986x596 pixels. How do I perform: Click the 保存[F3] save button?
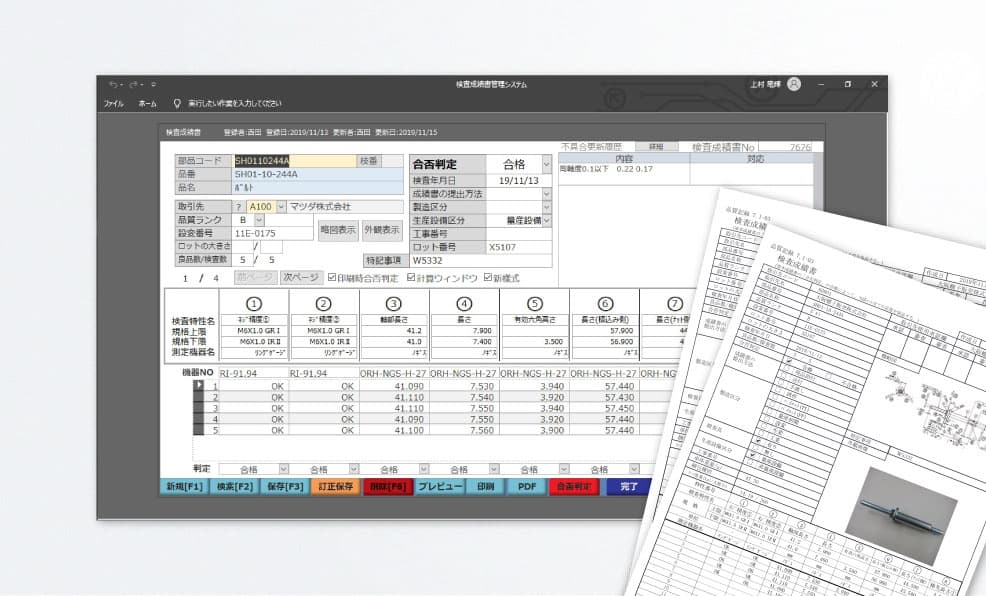click(x=282, y=487)
